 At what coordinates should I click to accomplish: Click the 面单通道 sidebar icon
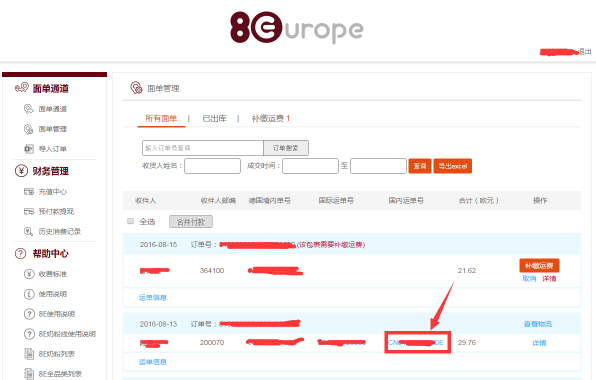coord(29,109)
